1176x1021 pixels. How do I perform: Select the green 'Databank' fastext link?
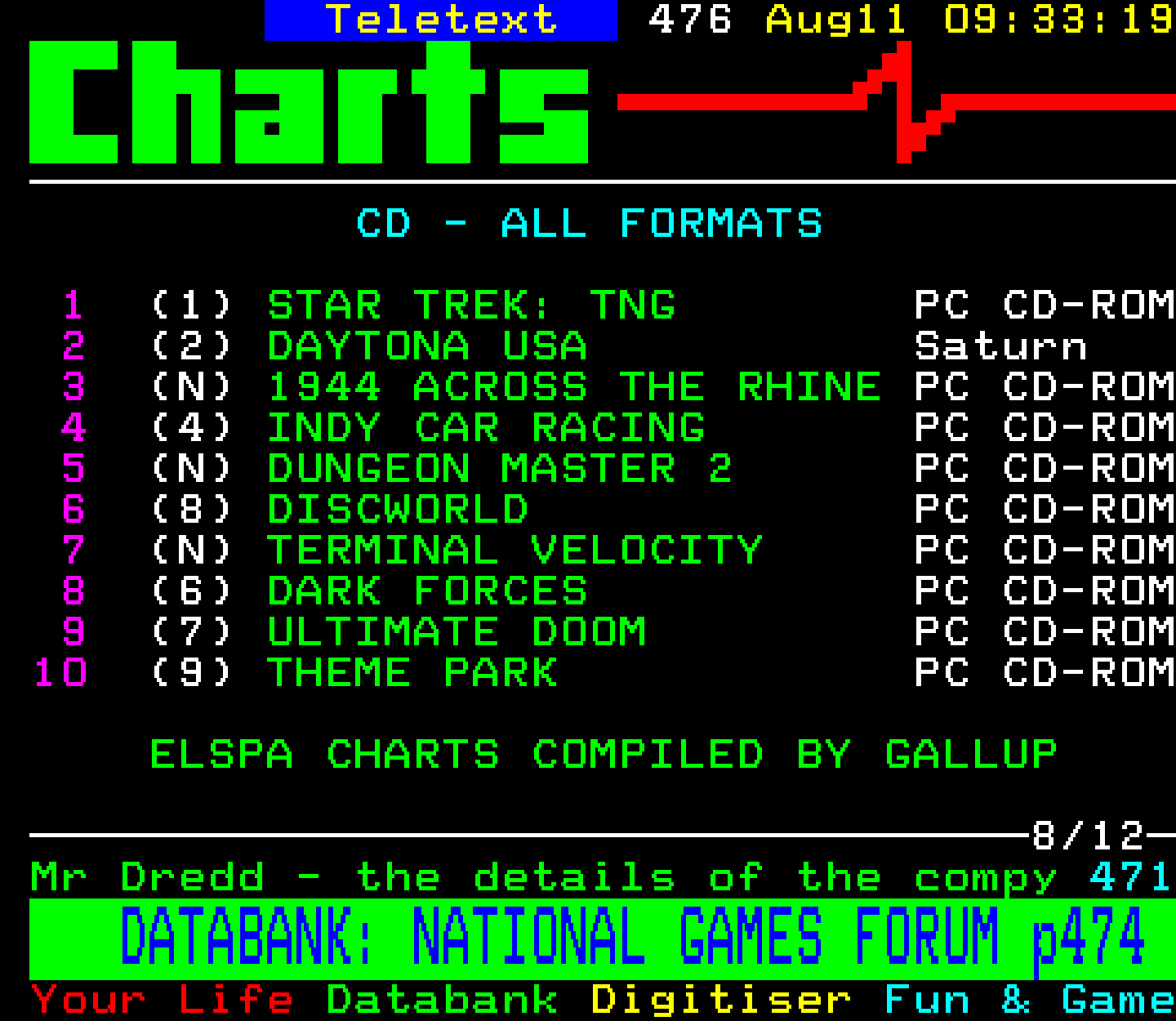pyautogui.click(x=442, y=1000)
